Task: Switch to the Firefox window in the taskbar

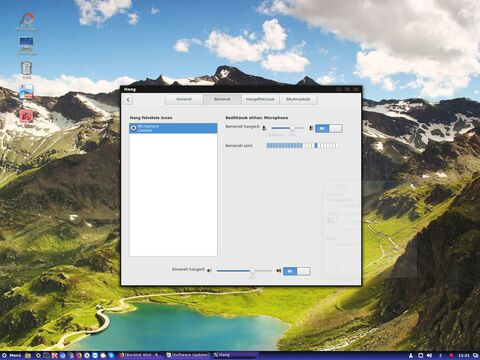Action: [x=141, y=356]
